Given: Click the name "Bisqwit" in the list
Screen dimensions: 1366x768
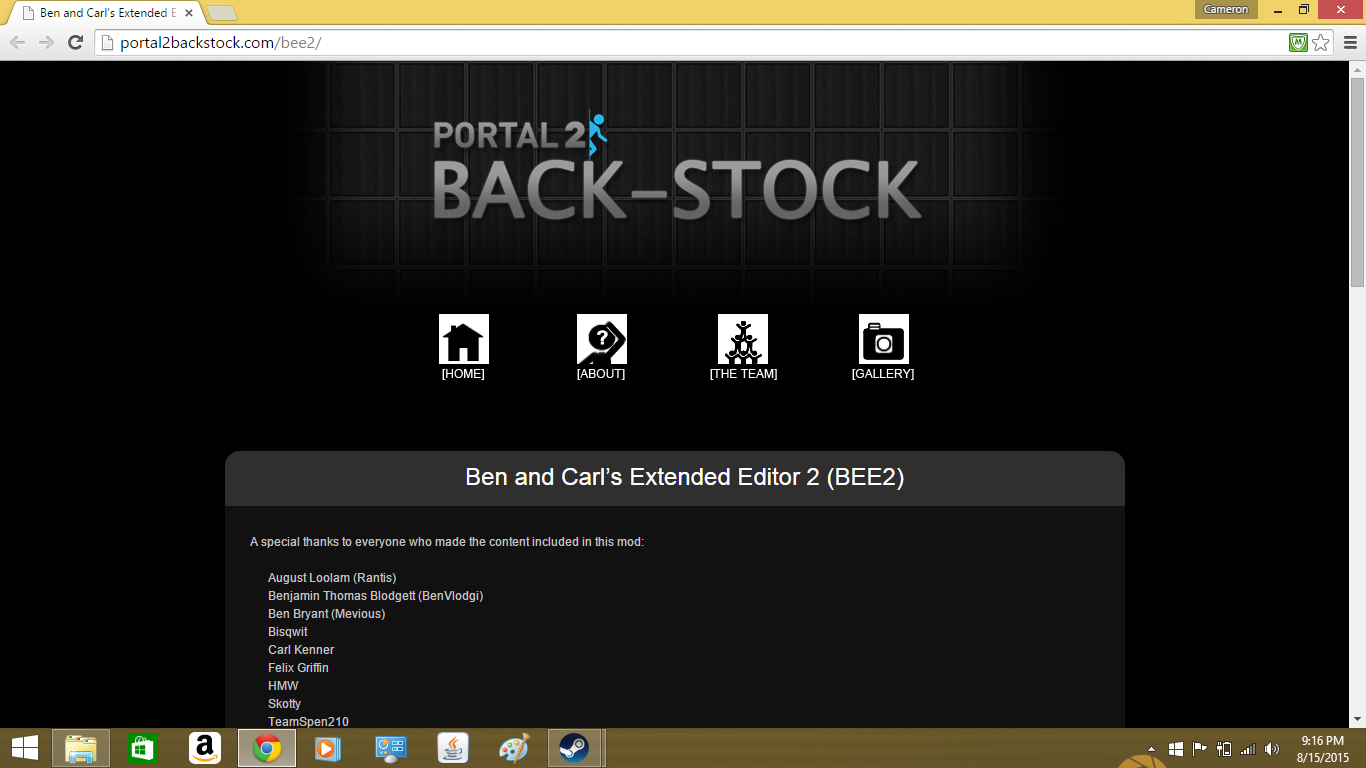Looking at the screenshot, I should (x=288, y=632).
